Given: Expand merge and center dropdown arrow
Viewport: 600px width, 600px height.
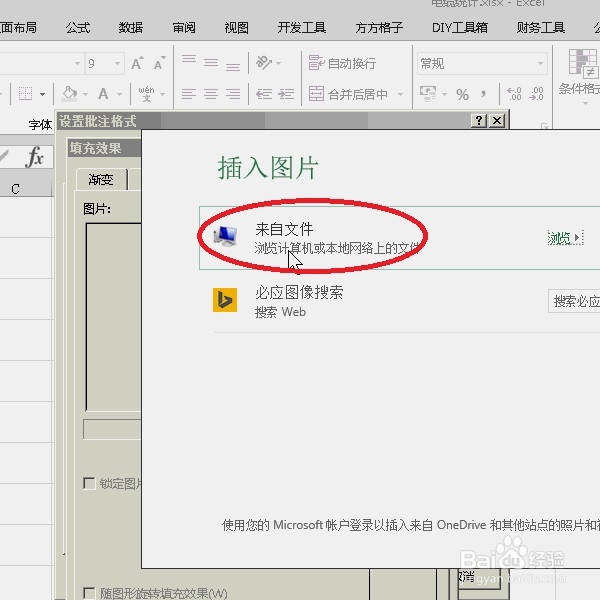Looking at the screenshot, I should 400,94.
